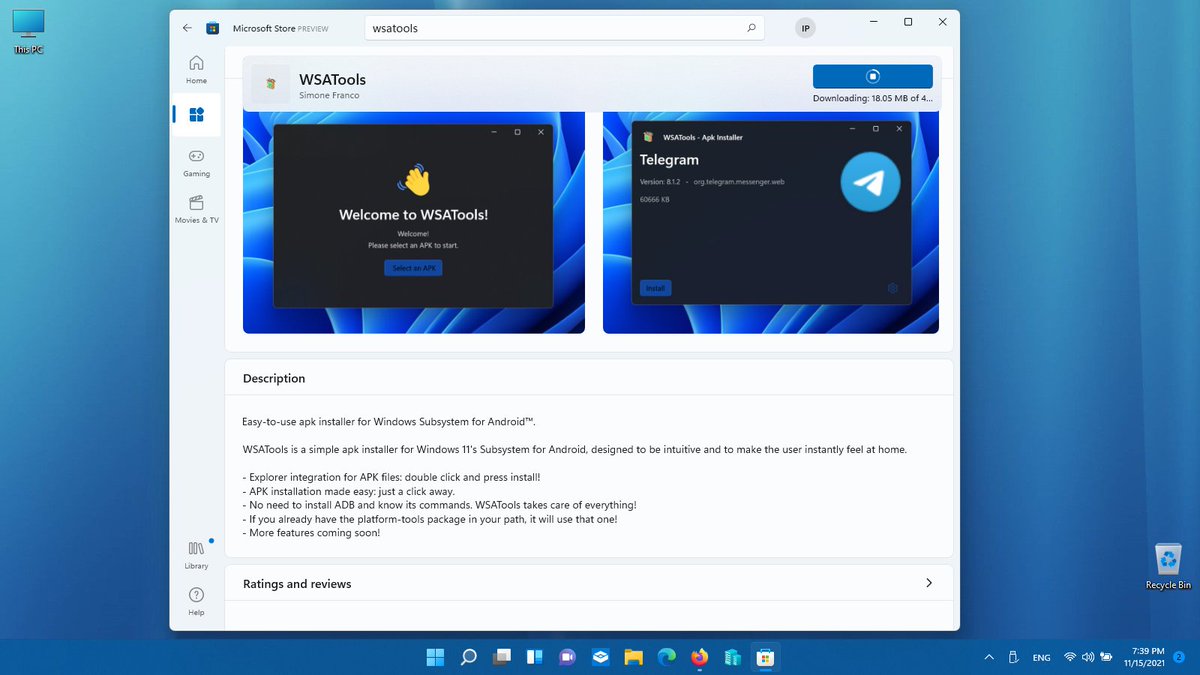Screen dimensions: 1200x675
Task: Click 'APK installation made easy' line
Action: point(348,491)
